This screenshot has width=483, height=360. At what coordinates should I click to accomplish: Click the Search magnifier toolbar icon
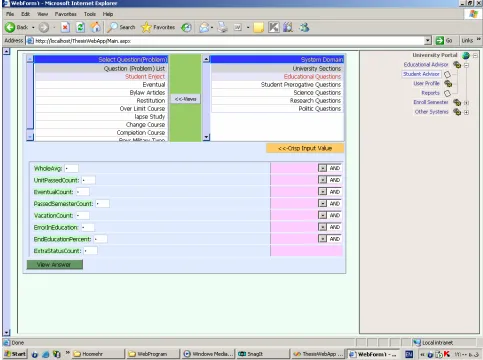click(x=112, y=27)
